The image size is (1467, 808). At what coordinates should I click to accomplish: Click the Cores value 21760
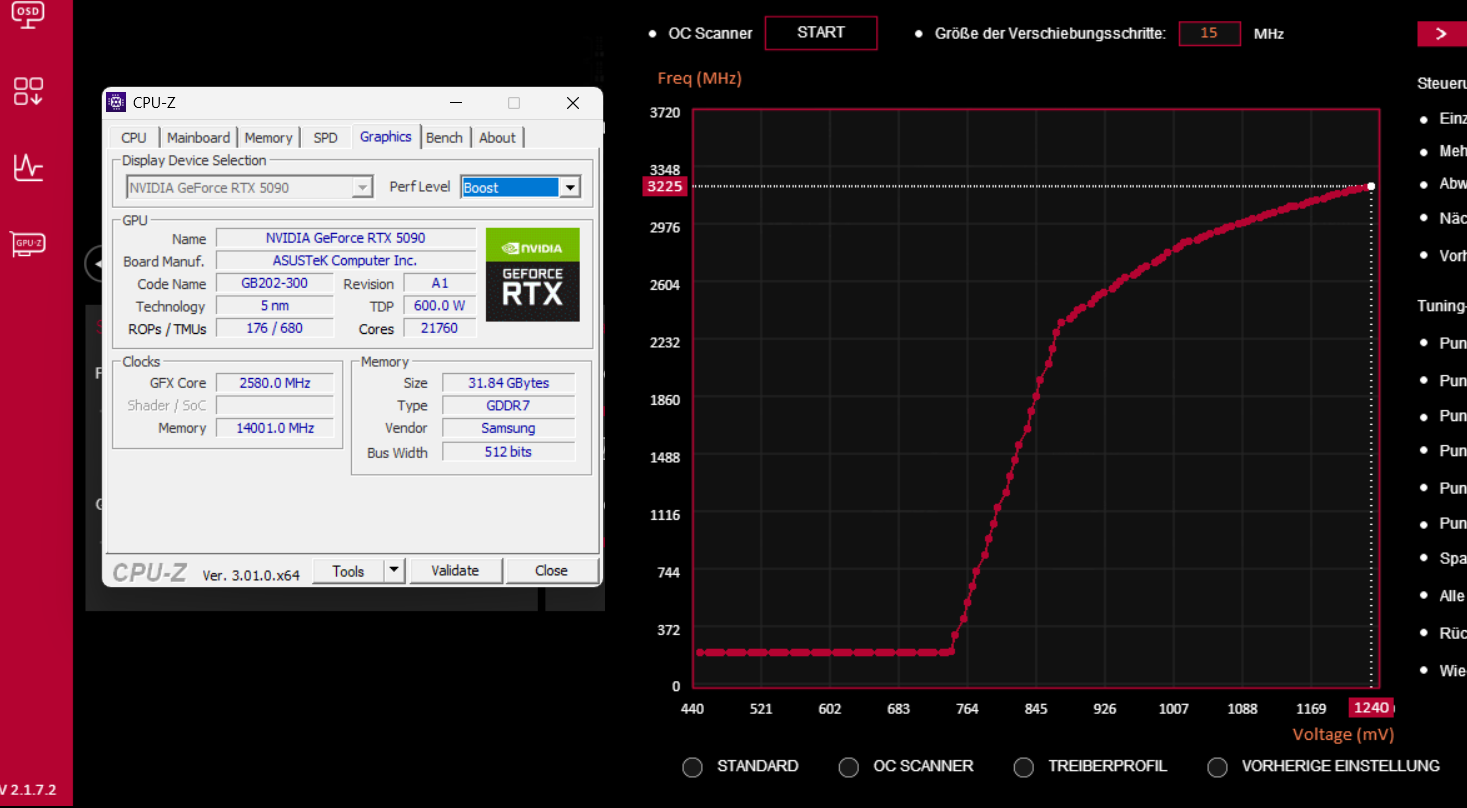(440, 328)
